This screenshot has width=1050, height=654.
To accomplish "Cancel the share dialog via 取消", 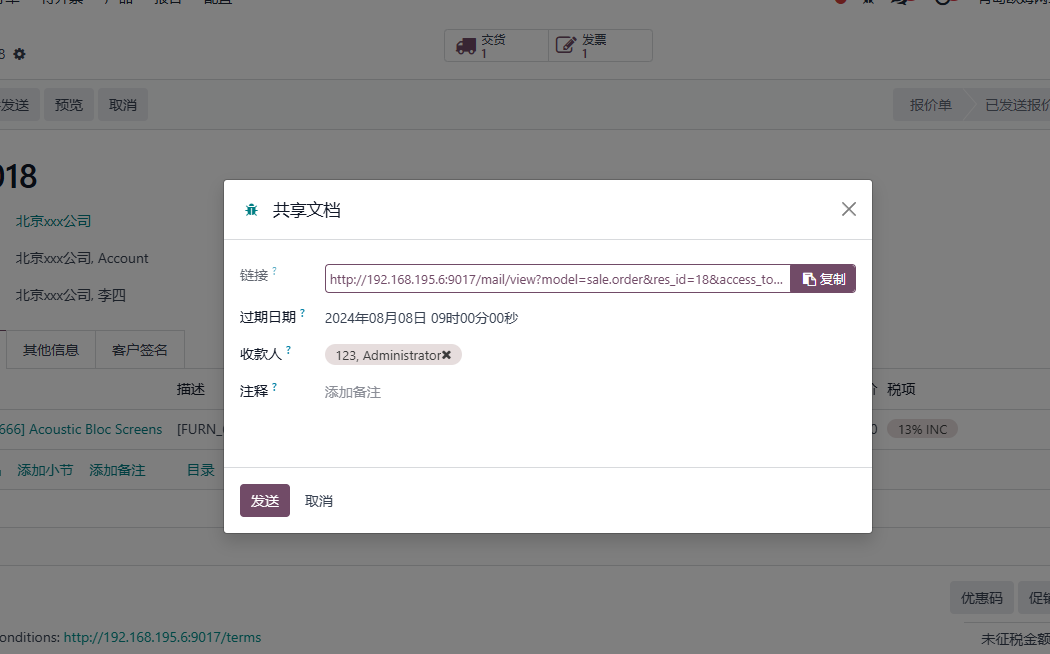I will click(x=319, y=501).
